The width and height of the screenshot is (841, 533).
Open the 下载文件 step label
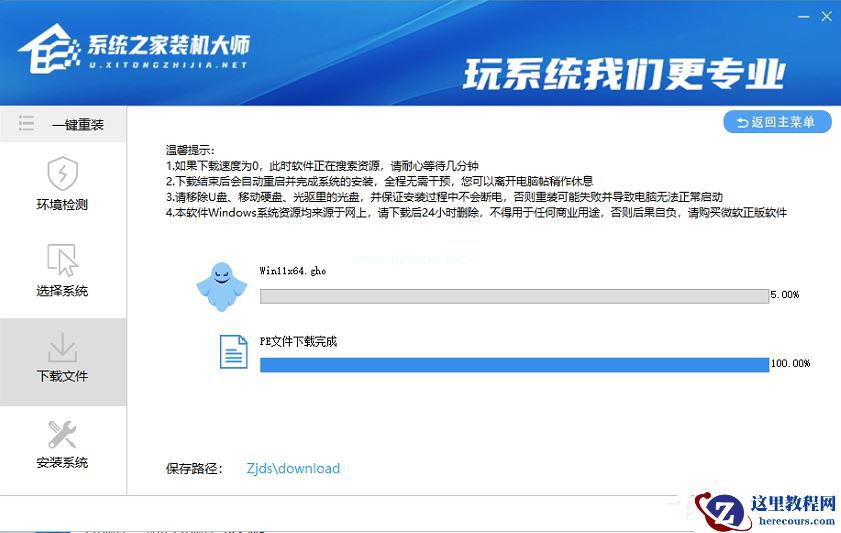click(x=62, y=376)
